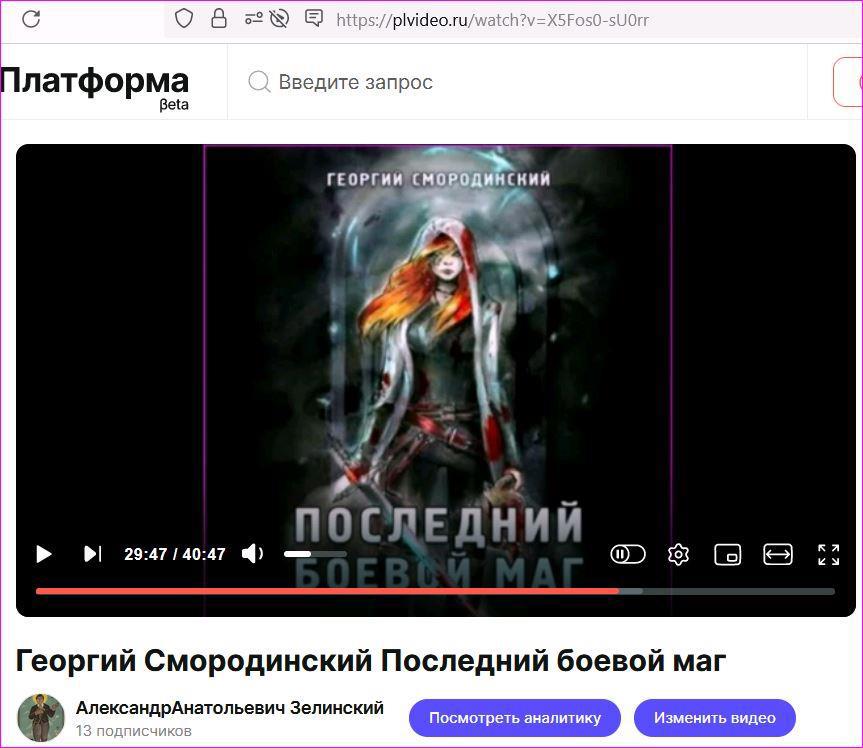Open channel АлександрАнатольевич Зелинский
This screenshot has height=748, width=863.
[x=230, y=708]
